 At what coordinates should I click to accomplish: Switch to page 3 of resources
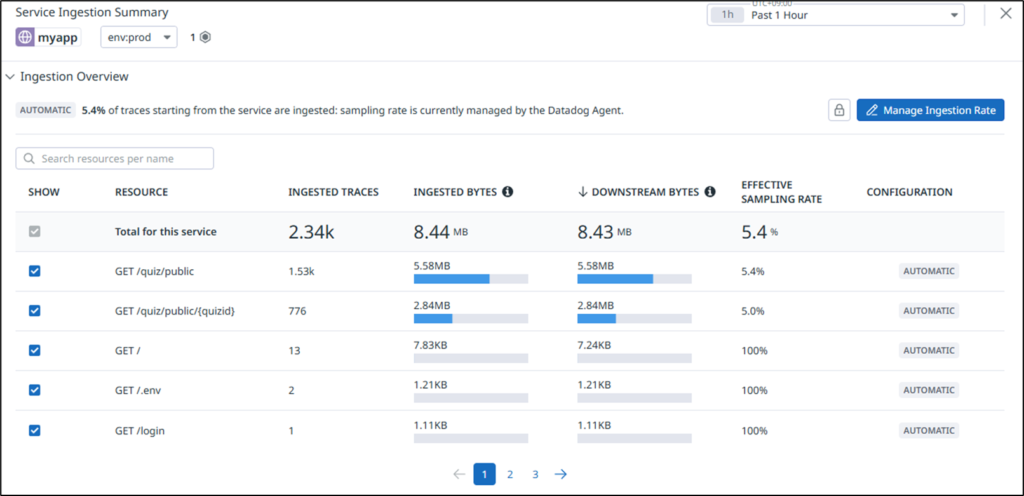point(535,474)
